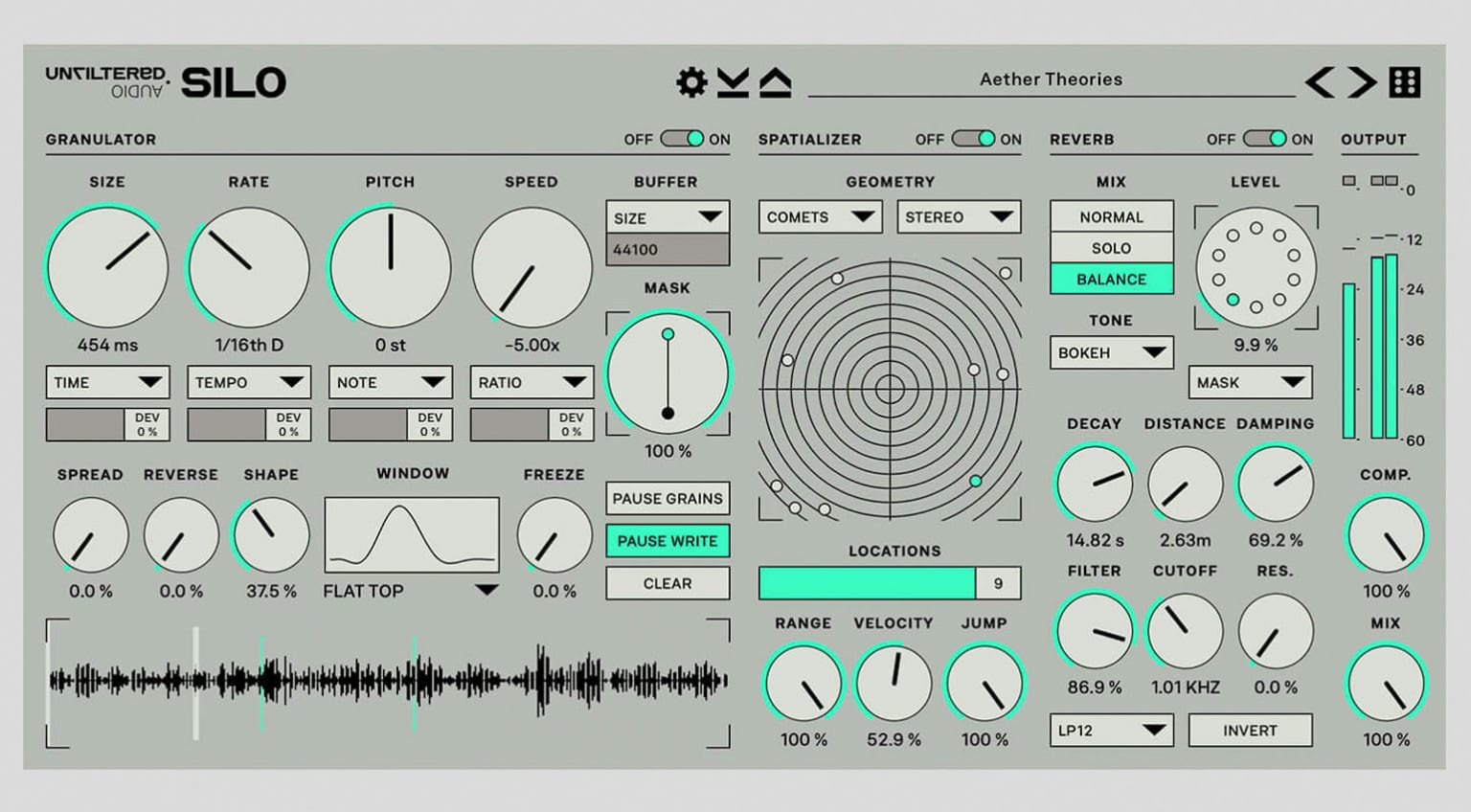This screenshot has width=1471, height=812.
Task: Click the Locations slider bar
Action: [x=867, y=583]
